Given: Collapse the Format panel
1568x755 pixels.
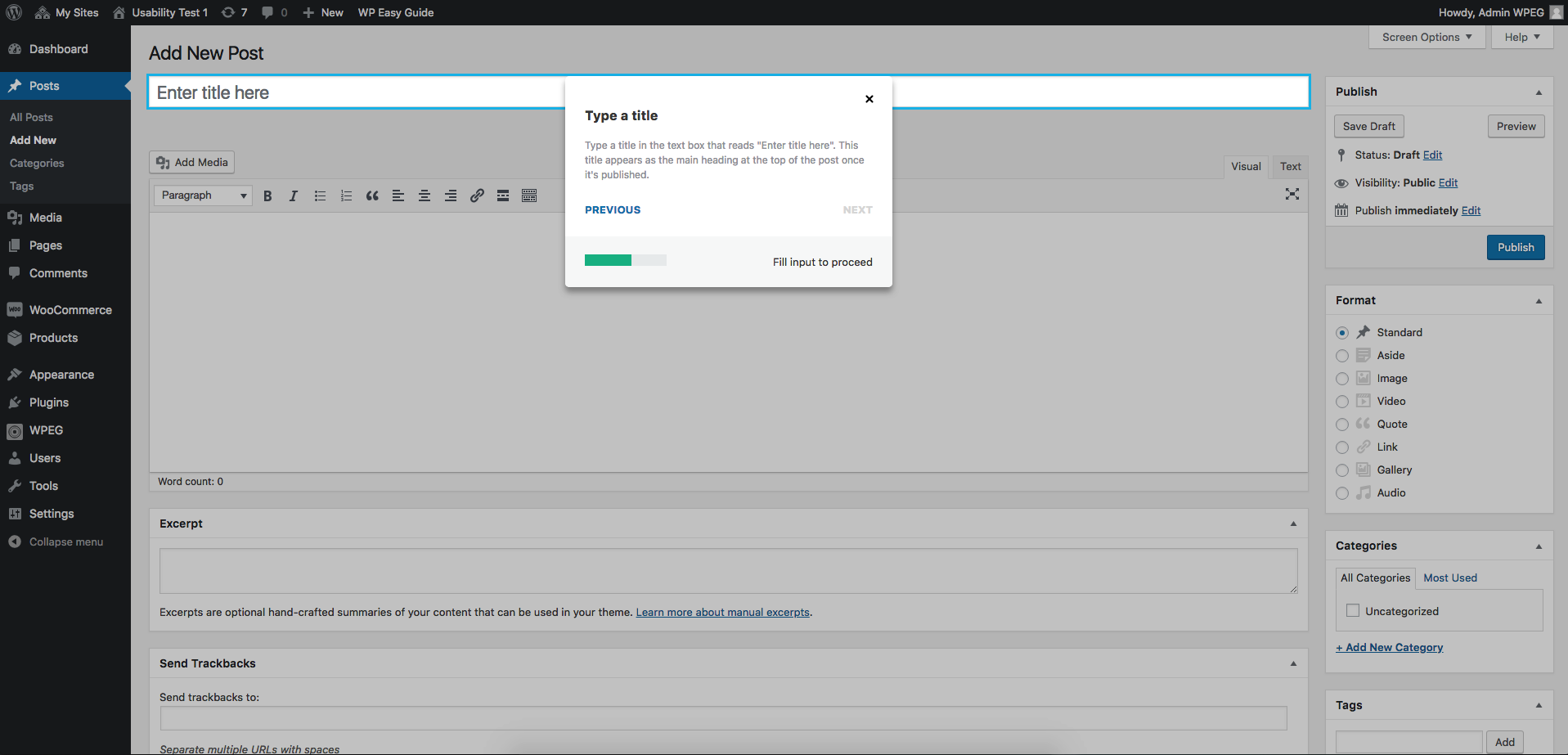Looking at the screenshot, I should (1539, 301).
